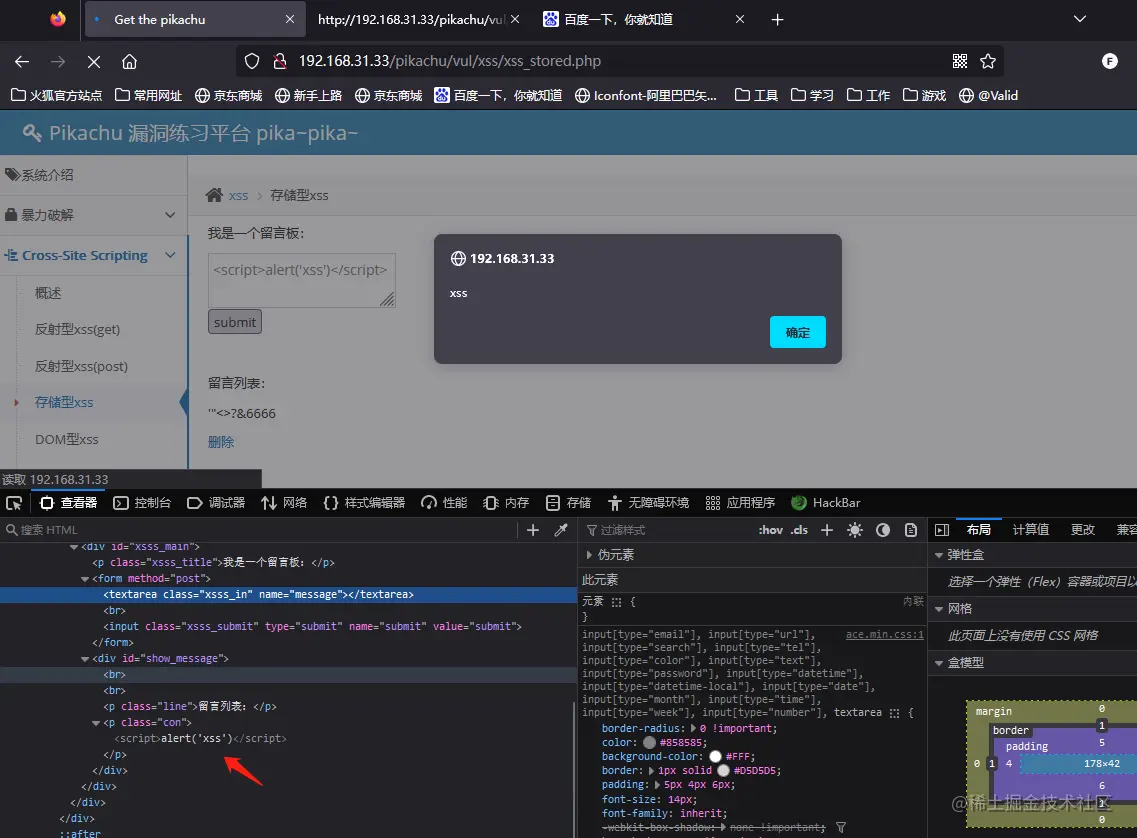Click the browser back arrow
Image resolution: width=1137 pixels, height=838 pixels.
(x=22, y=62)
